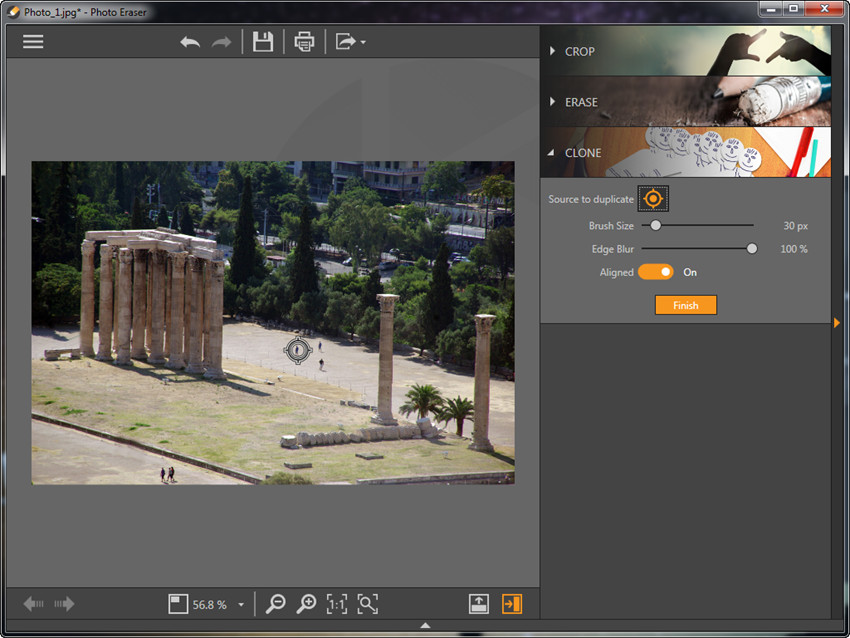The width and height of the screenshot is (850, 638).
Task: Toggle the bottom panel visibility icon
Action: (x=479, y=604)
